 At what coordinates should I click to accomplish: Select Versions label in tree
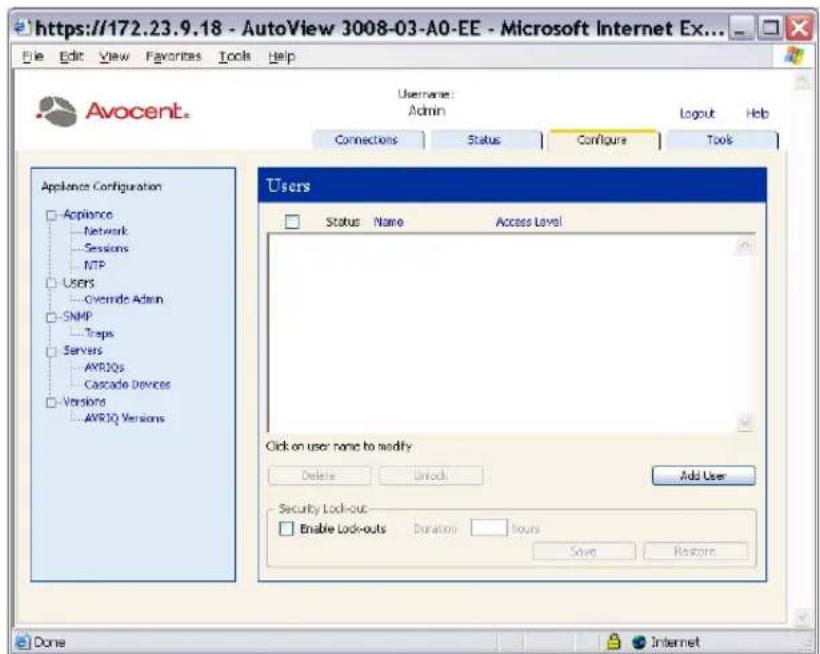pyautogui.click(x=84, y=402)
